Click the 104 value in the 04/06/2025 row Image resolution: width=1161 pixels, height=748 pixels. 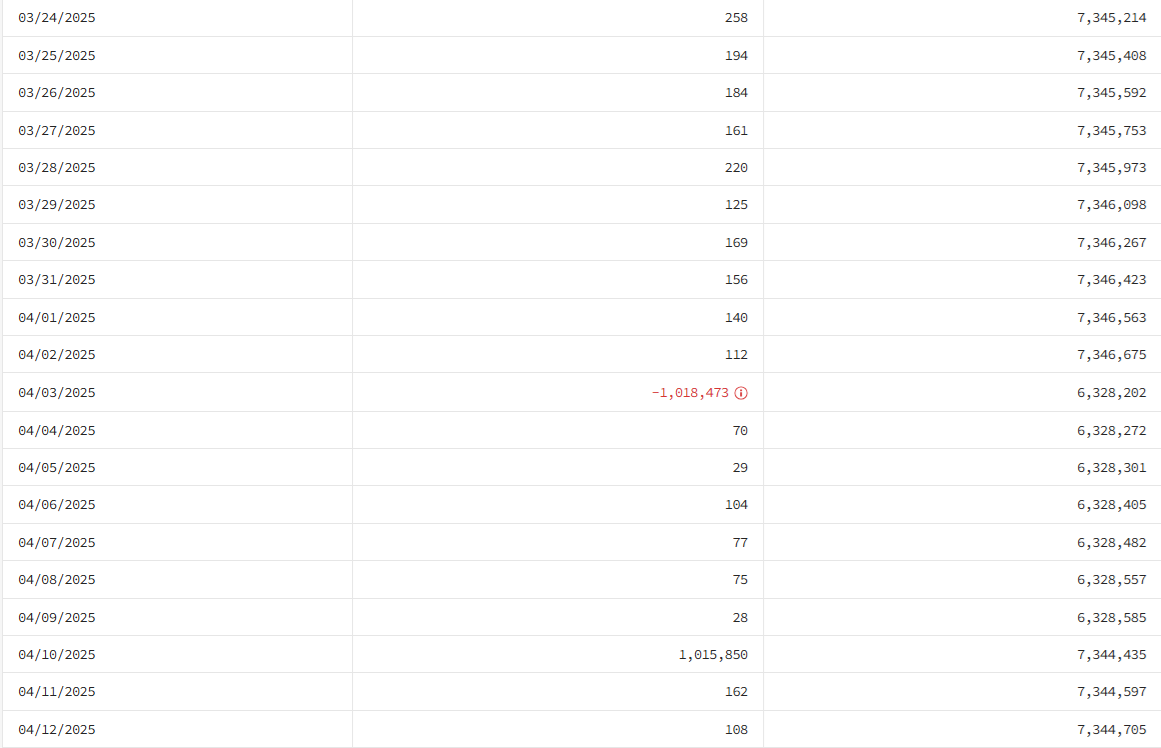[736, 505]
